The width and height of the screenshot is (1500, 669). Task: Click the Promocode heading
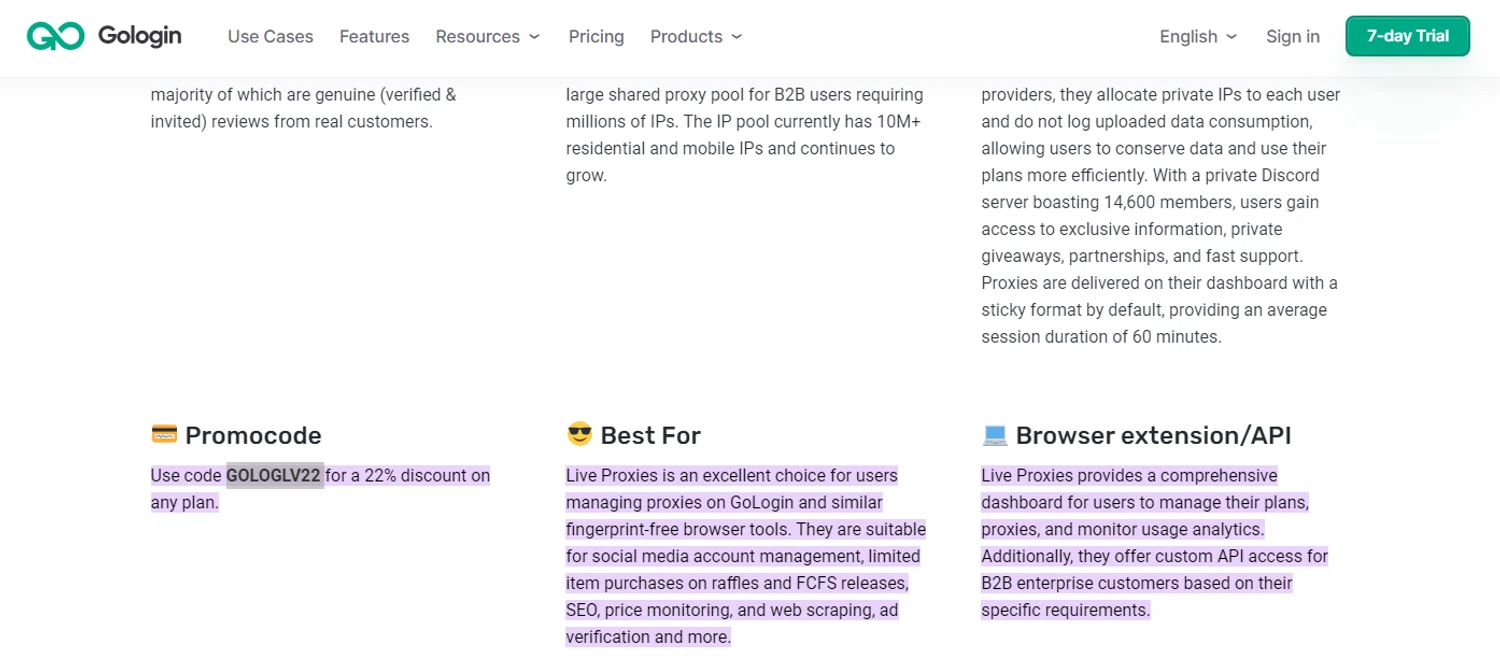[253, 436]
